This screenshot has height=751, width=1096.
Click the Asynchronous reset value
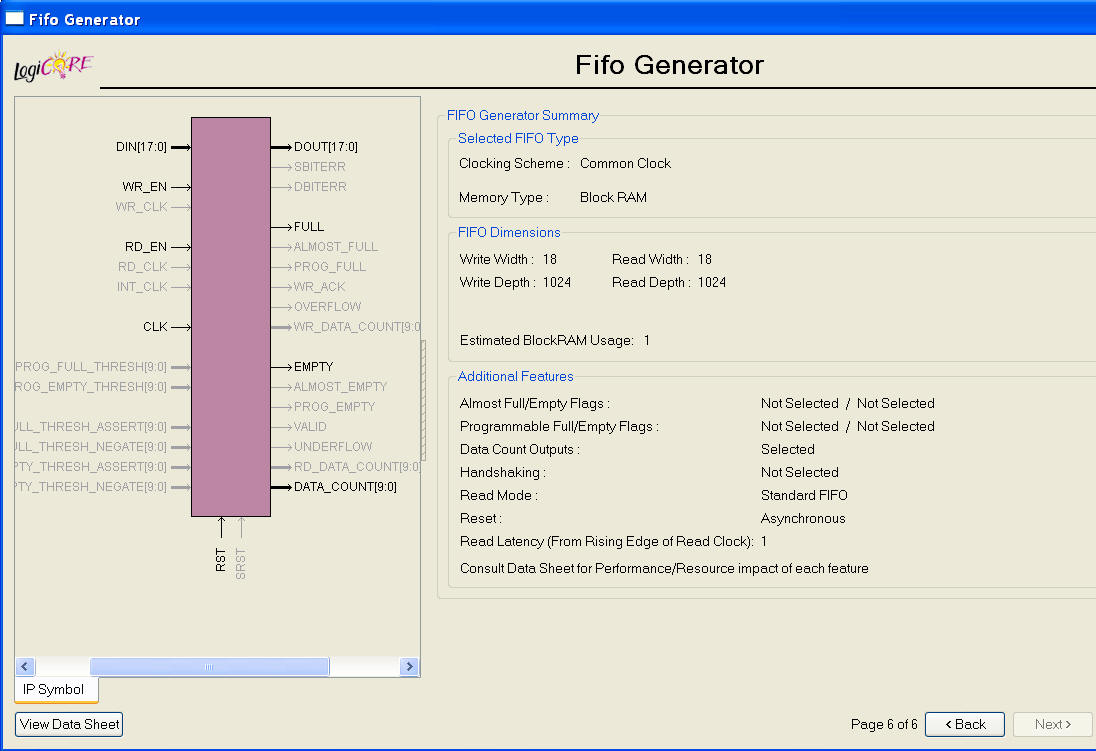[803, 518]
